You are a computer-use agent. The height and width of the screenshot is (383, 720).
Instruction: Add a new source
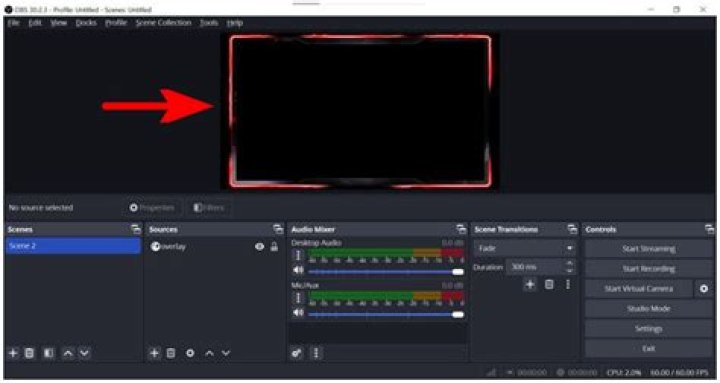154,353
